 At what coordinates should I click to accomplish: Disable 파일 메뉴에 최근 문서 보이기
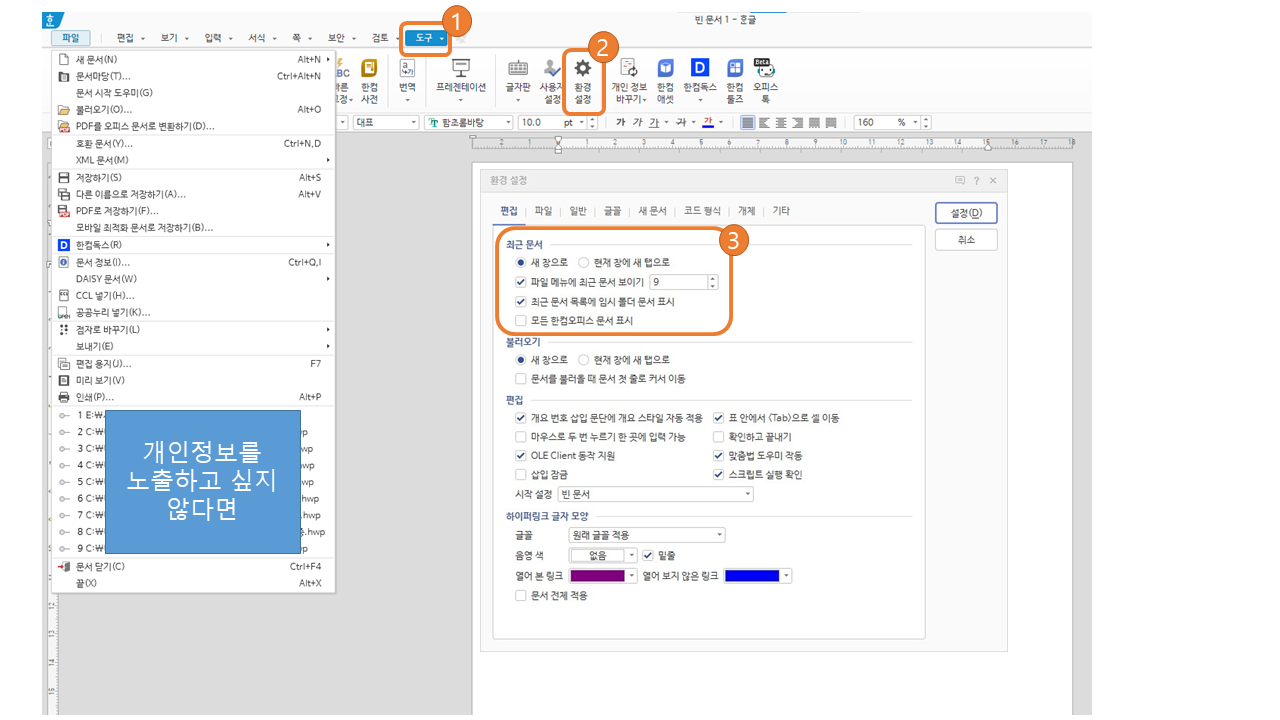point(521,282)
